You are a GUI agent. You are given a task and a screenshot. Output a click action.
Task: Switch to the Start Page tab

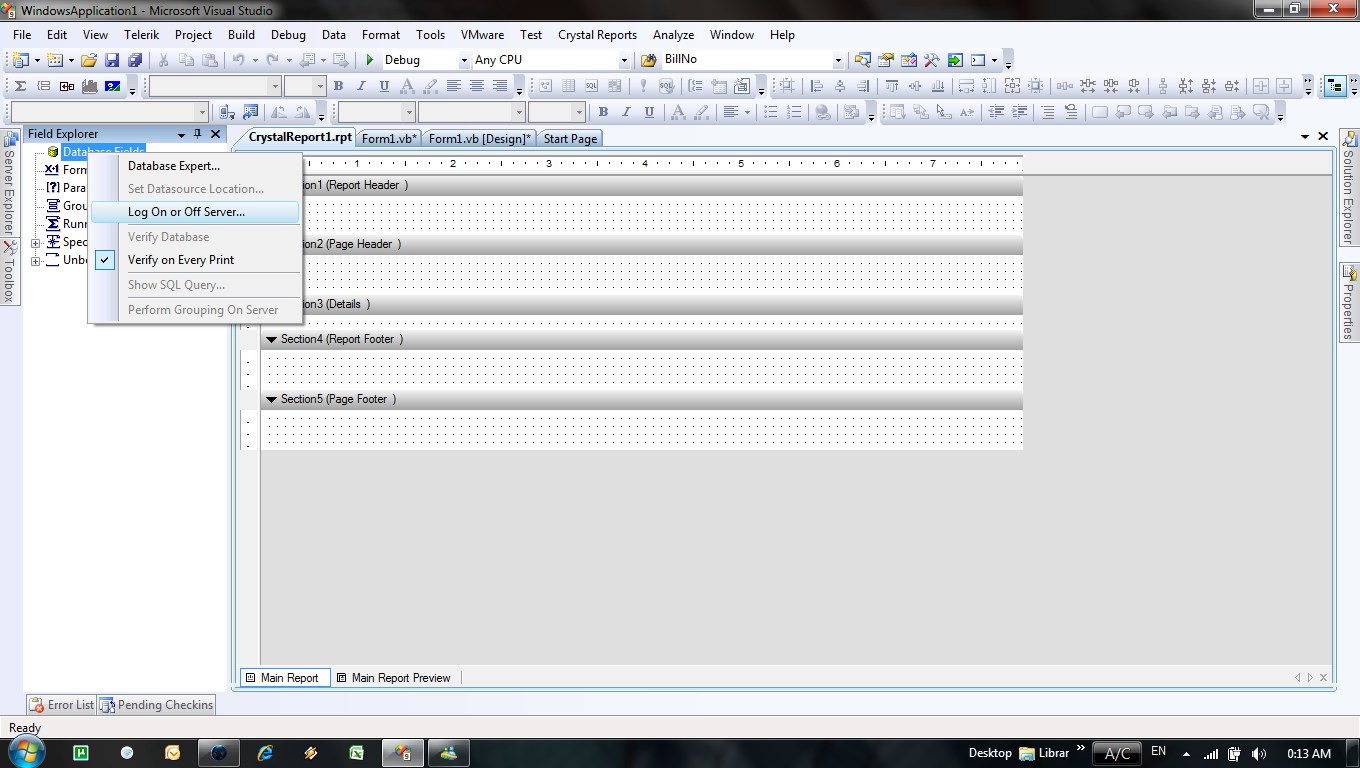[570, 139]
